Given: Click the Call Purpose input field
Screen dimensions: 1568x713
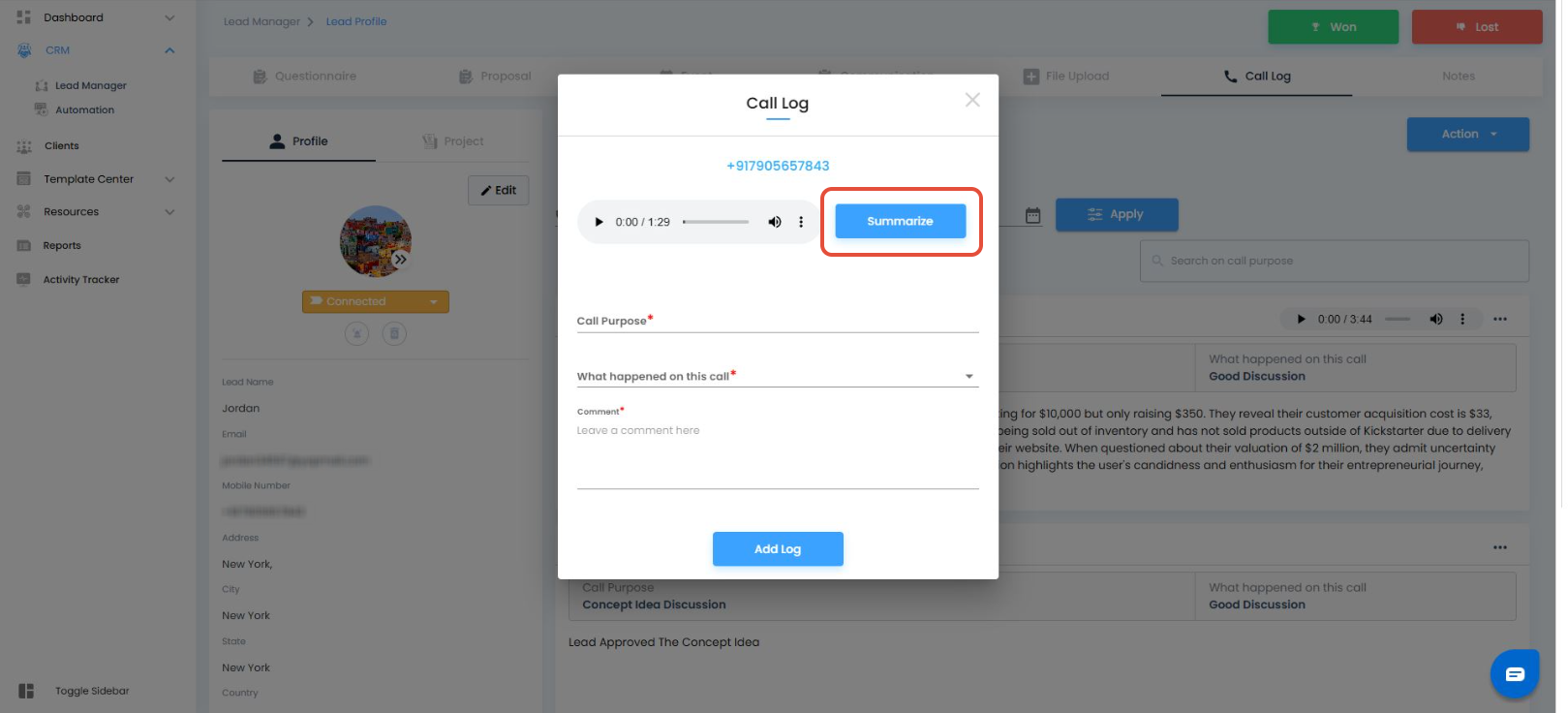Looking at the screenshot, I should [777, 321].
